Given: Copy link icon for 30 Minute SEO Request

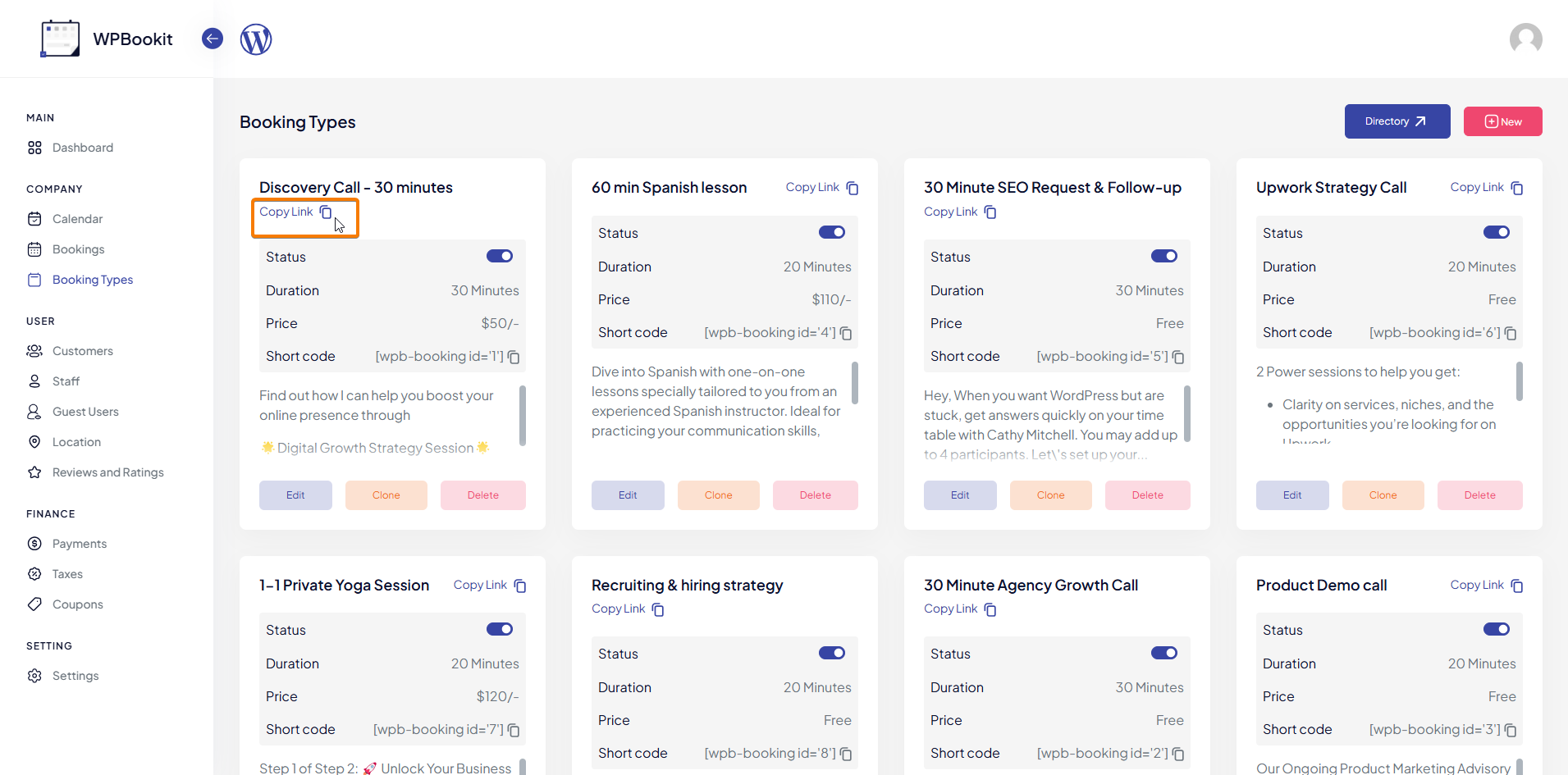Looking at the screenshot, I should [x=990, y=212].
